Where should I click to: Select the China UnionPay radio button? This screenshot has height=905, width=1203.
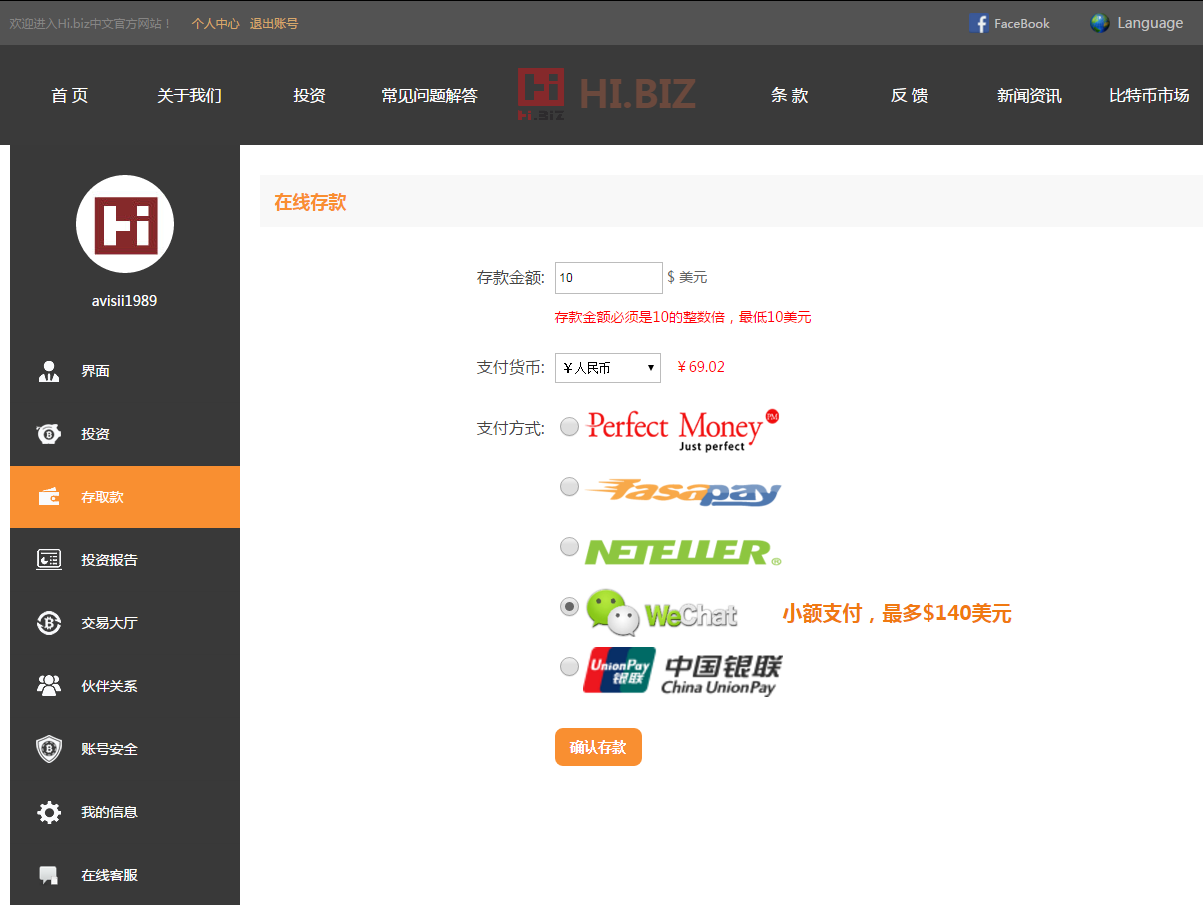click(569, 666)
